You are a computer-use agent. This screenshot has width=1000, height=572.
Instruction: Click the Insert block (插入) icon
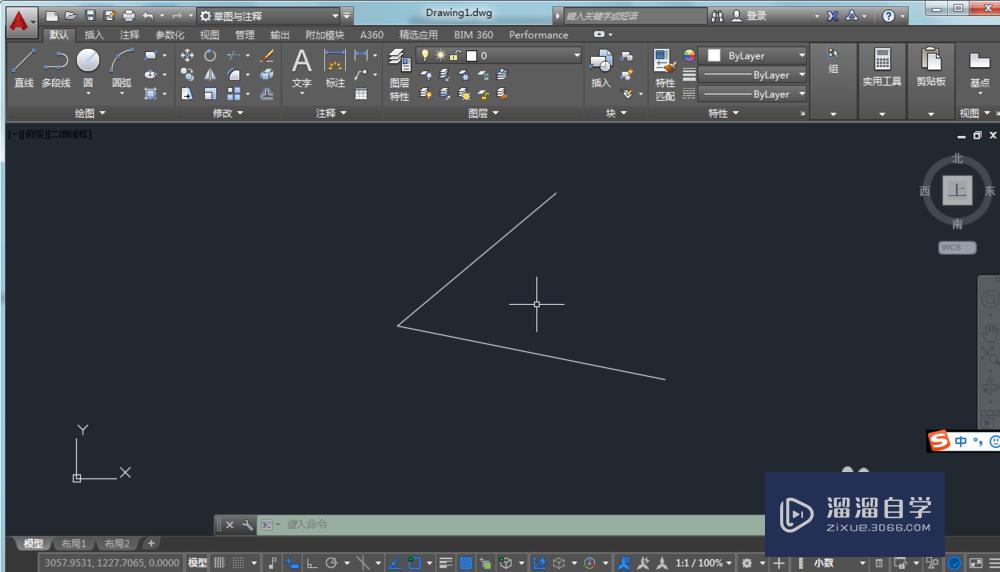601,69
